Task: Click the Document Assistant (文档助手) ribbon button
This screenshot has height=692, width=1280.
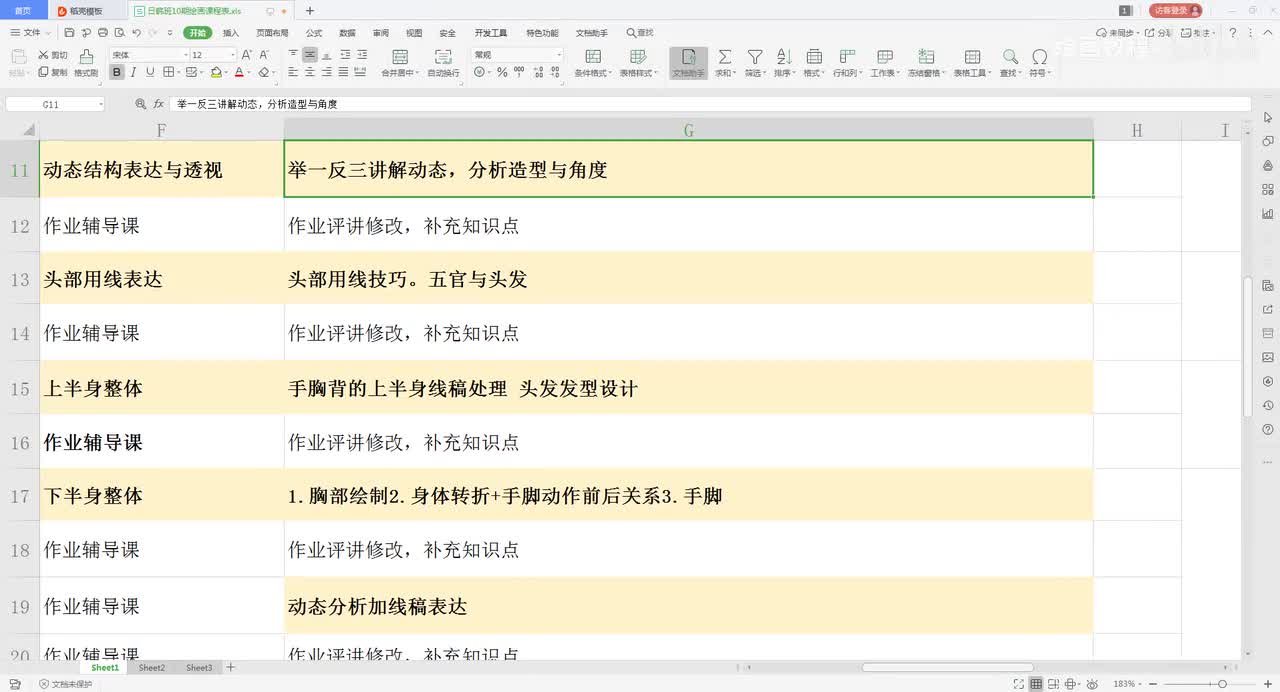Action: tap(688, 63)
